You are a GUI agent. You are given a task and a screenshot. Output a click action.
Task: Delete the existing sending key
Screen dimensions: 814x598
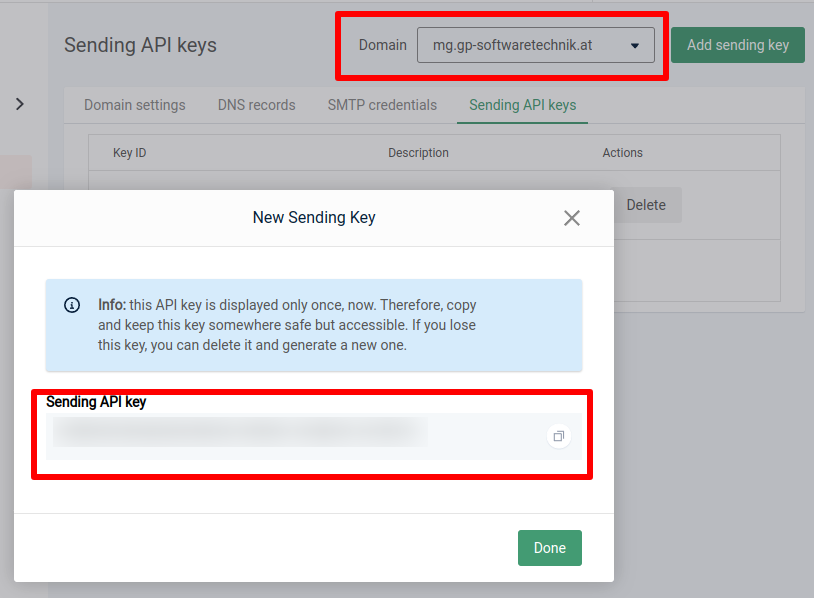(645, 205)
